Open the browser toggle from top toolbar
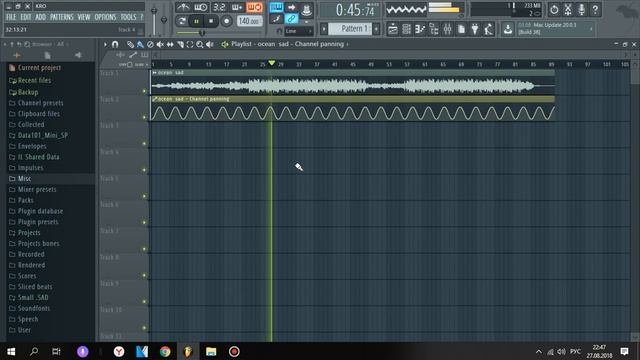Screen dimensions: 640x360 coord(433,29)
